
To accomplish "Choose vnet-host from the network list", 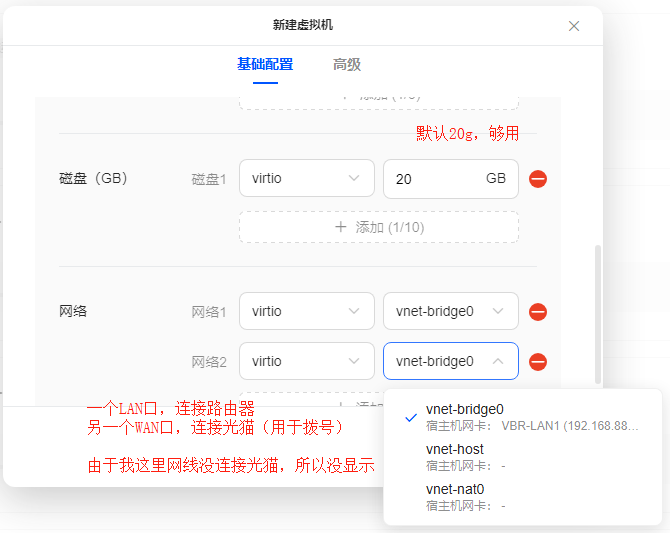I will pos(455,450).
